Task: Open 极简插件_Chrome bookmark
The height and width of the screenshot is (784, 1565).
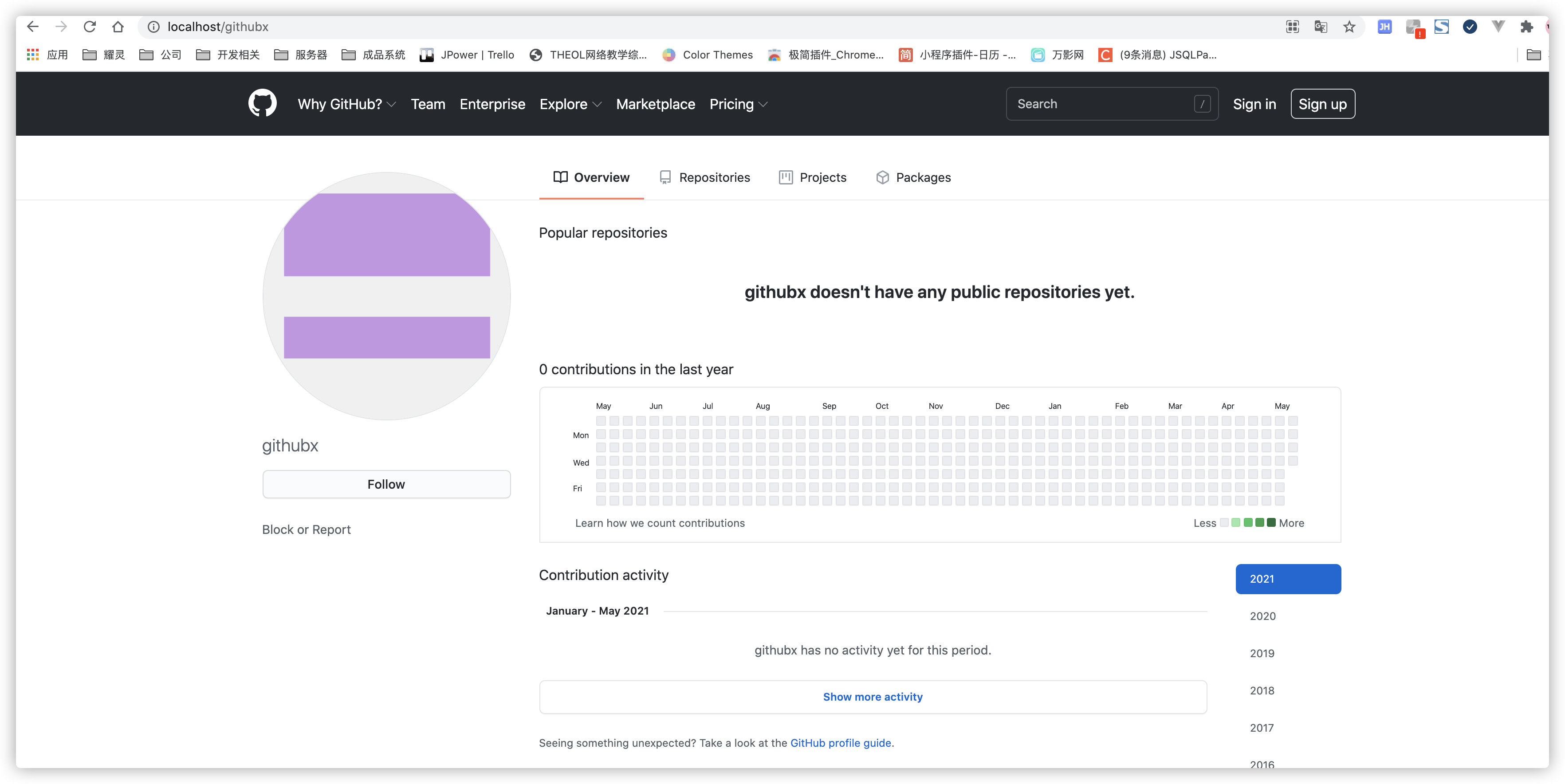Action: (826, 55)
